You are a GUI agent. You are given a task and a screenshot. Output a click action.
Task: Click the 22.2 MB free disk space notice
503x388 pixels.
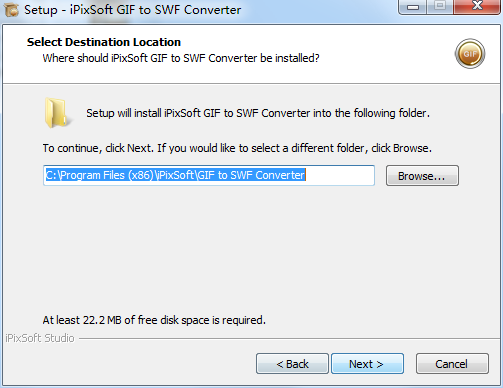(x=154, y=320)
